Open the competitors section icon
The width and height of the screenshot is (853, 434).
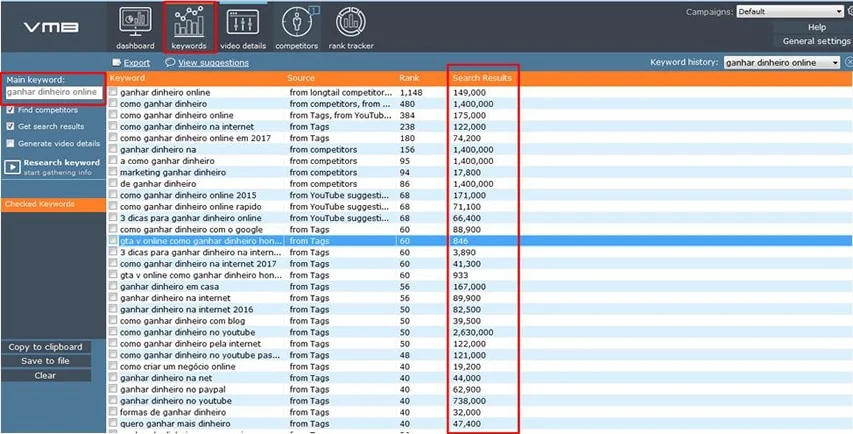coord(296,22)
